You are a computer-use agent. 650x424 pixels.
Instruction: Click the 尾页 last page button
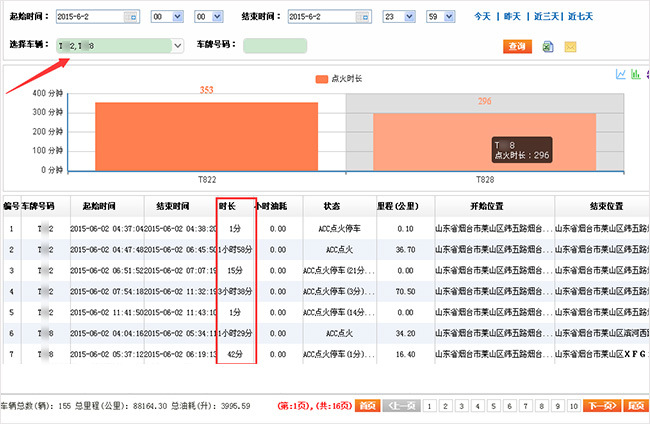click(636, 406)
